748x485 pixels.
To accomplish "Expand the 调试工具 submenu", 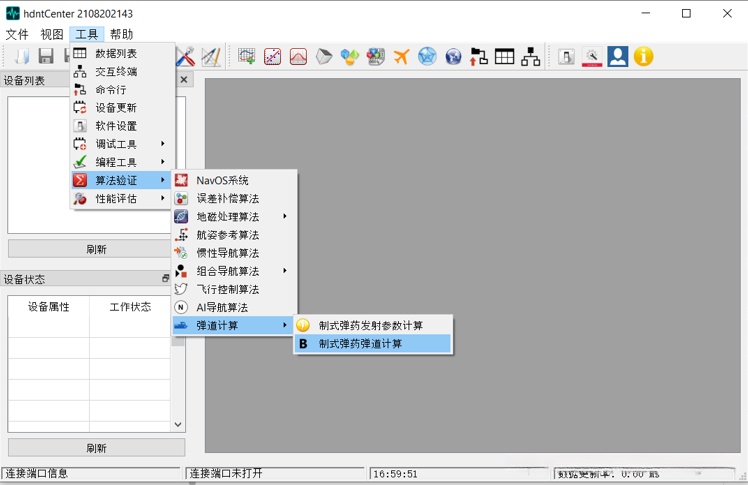I will coord(123,144).
